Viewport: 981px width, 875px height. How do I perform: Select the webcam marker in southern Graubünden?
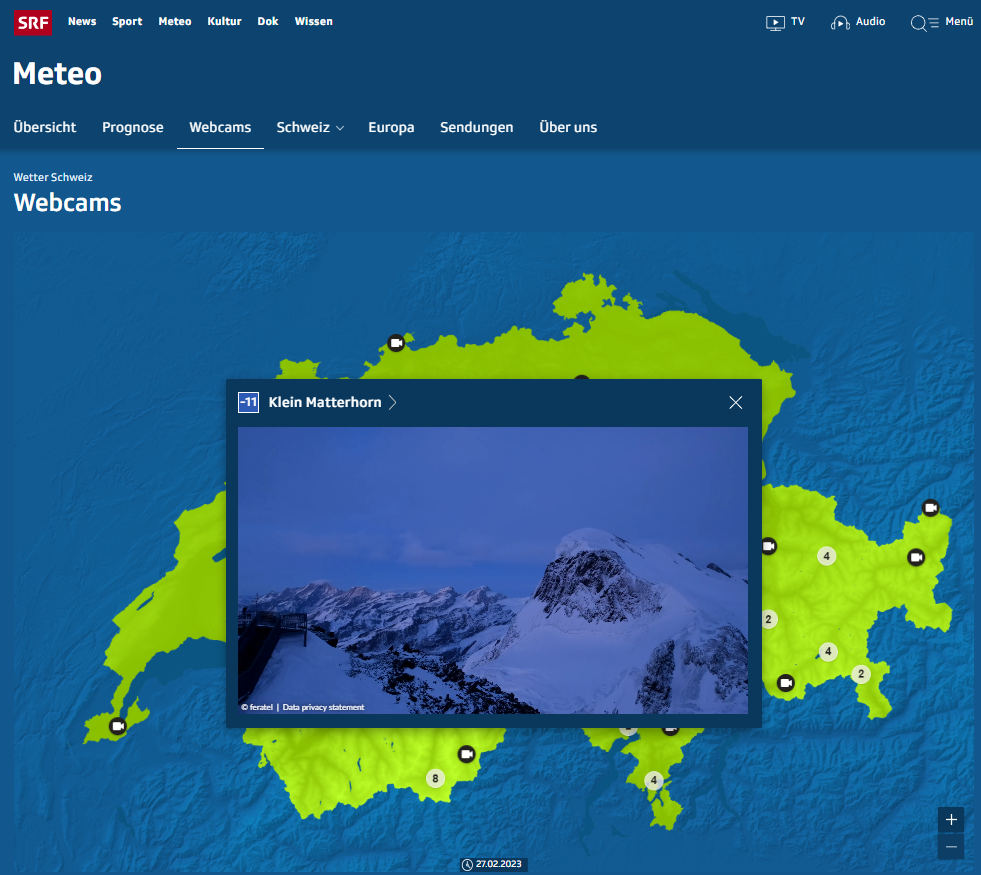786,682
